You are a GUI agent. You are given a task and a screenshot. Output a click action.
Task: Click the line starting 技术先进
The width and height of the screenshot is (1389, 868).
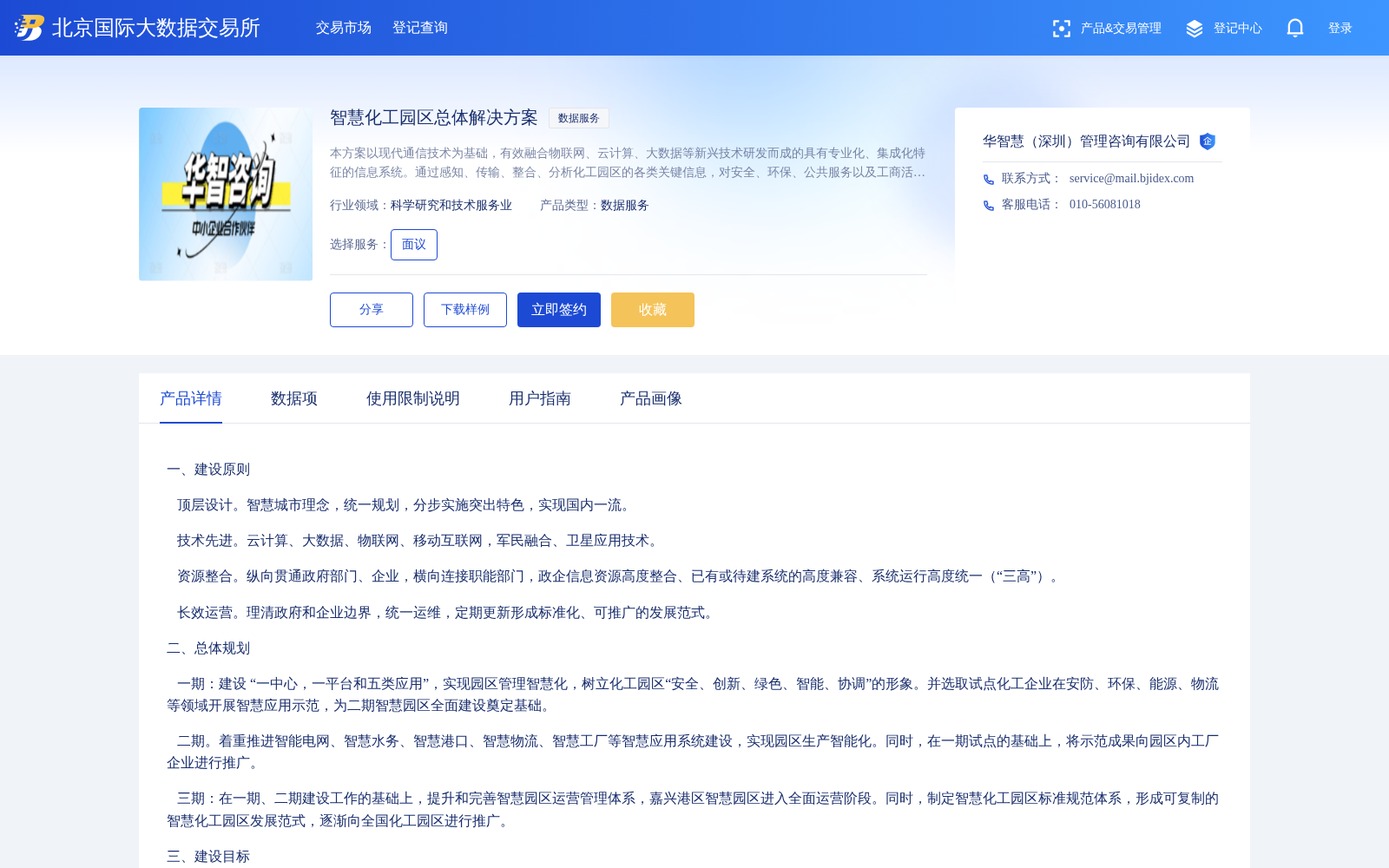420,541
